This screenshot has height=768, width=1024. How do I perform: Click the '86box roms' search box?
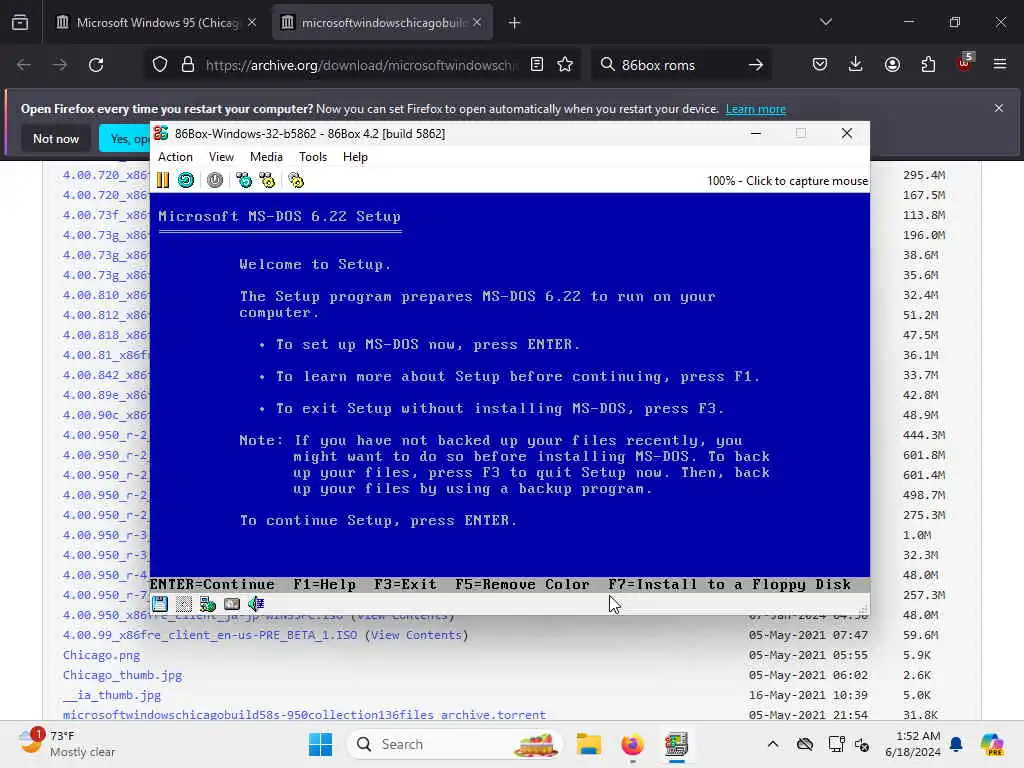(x=679, y=65)
